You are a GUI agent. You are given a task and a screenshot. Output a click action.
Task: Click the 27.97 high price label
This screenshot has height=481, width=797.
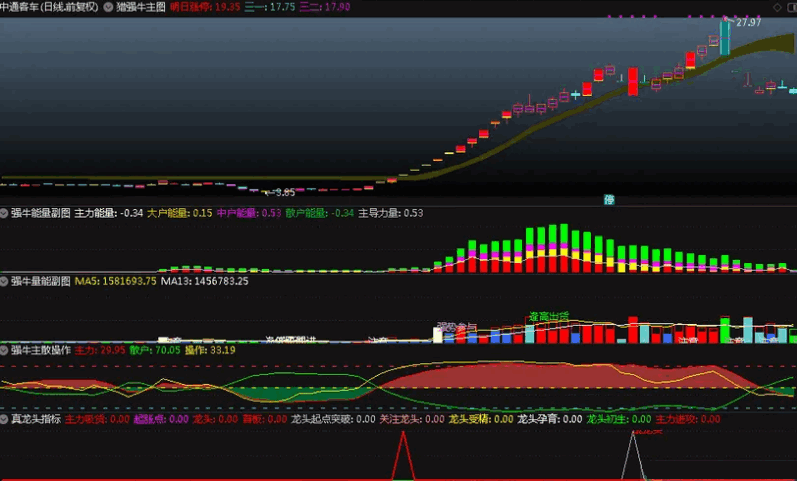(x=748, y=22)
